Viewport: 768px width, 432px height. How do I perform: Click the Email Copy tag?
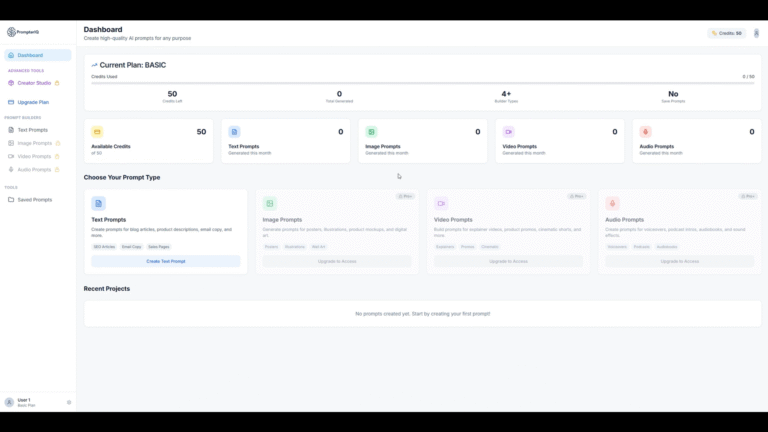click(x=131, y=247)
